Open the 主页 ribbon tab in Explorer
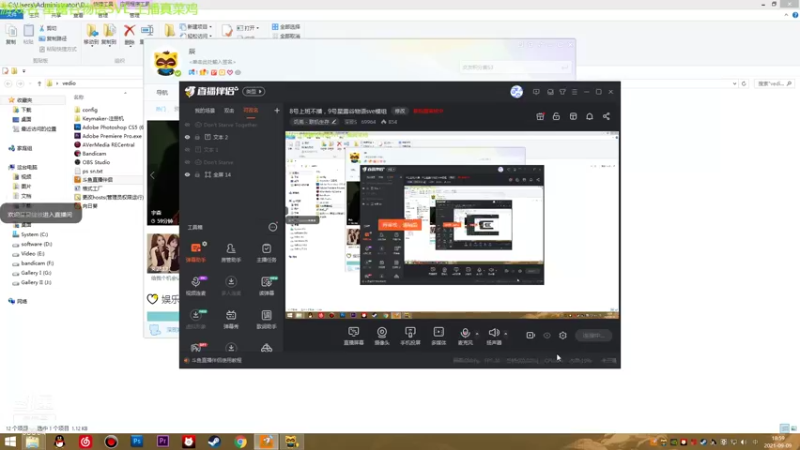This screenshot has height=450, width=800. click(34, 15)
